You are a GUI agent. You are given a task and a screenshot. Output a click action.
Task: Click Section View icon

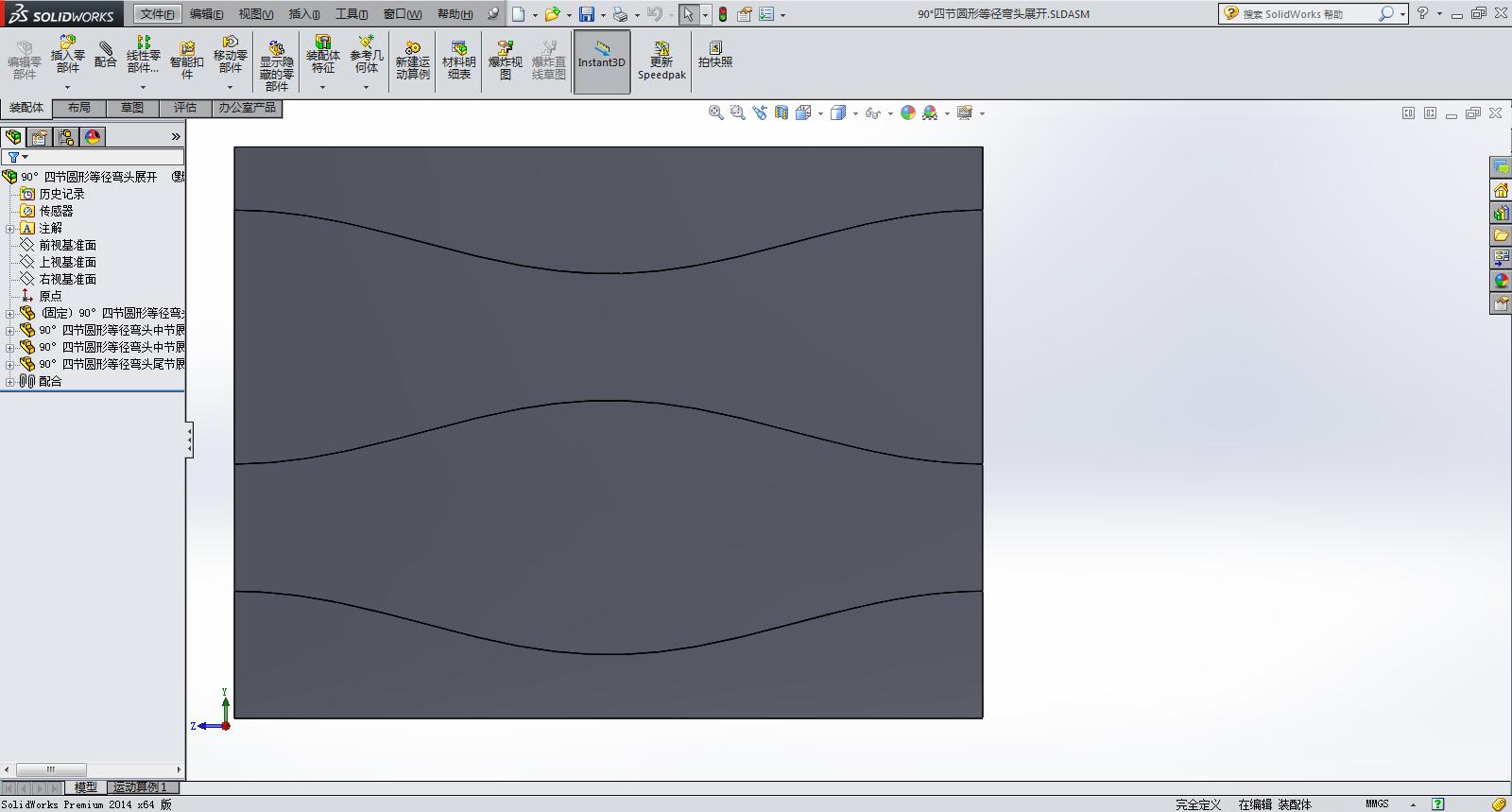782,112
